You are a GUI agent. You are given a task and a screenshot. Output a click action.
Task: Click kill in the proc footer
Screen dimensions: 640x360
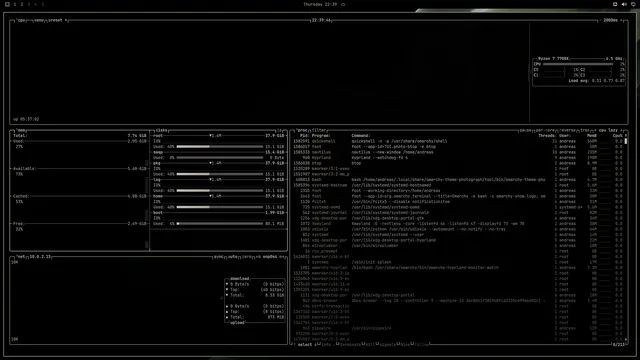tap(370, 344)
